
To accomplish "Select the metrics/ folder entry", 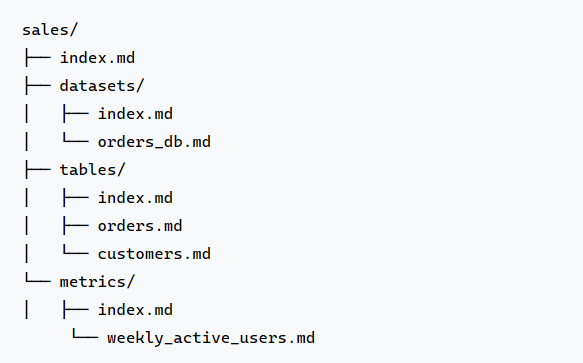I will (x=97, y=282).
